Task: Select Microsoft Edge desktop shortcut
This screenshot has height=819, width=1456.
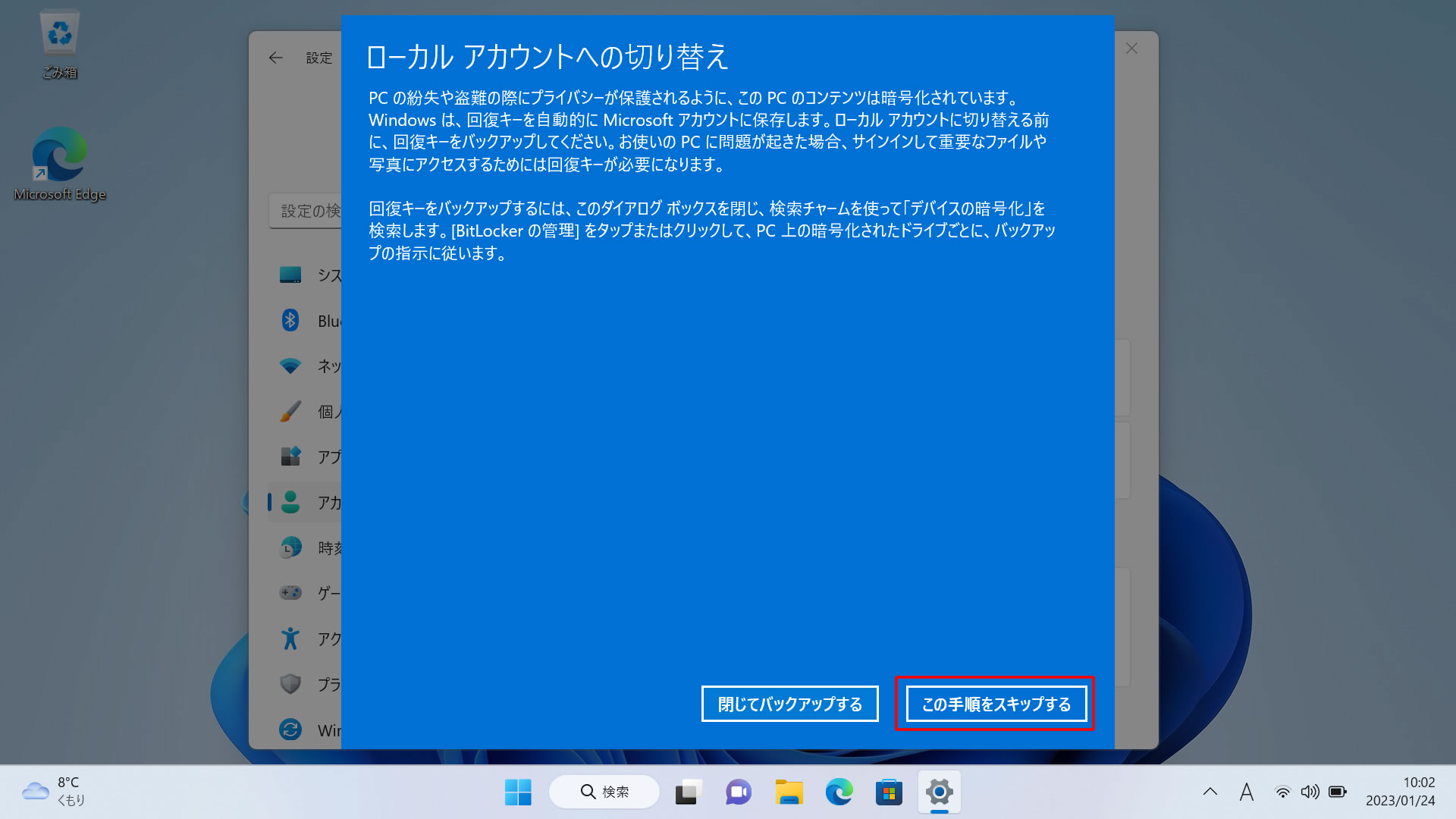Action: click(60, 164)
